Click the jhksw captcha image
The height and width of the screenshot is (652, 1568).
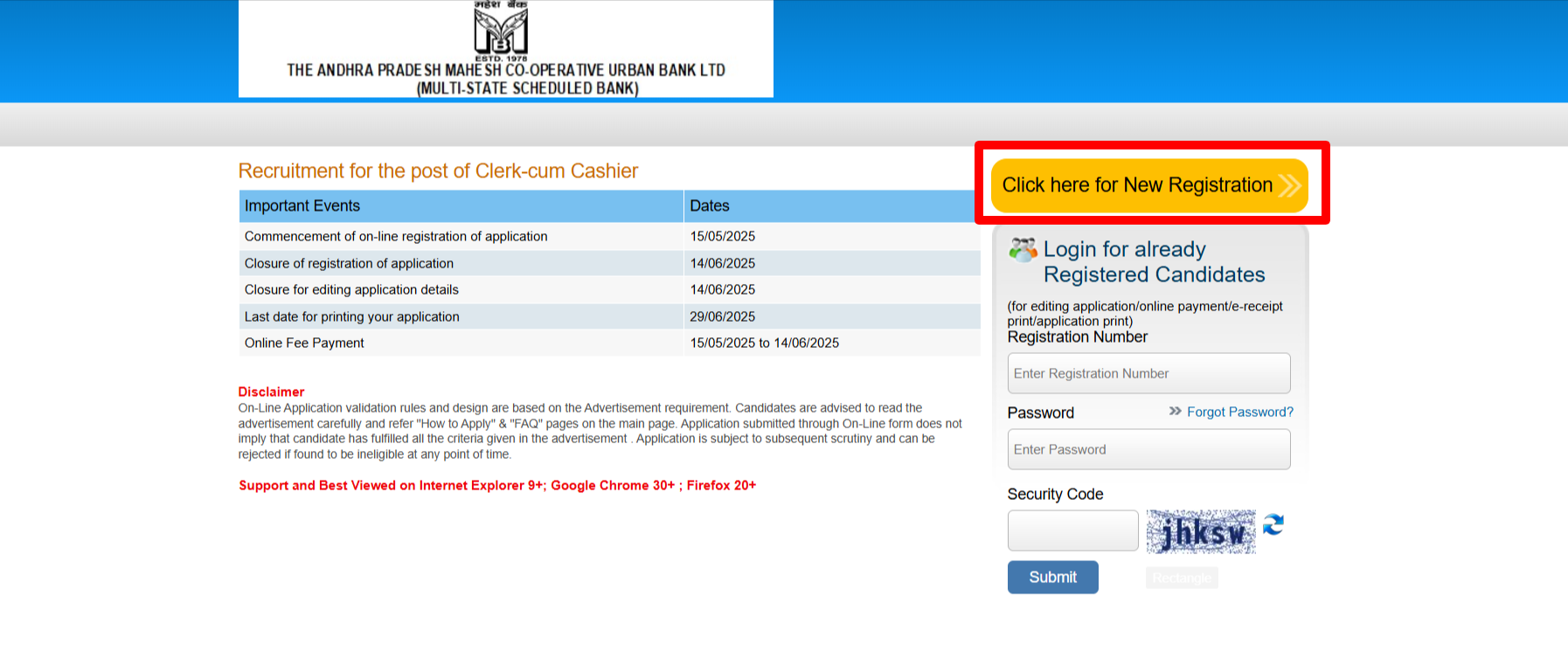coord(1200,531)
